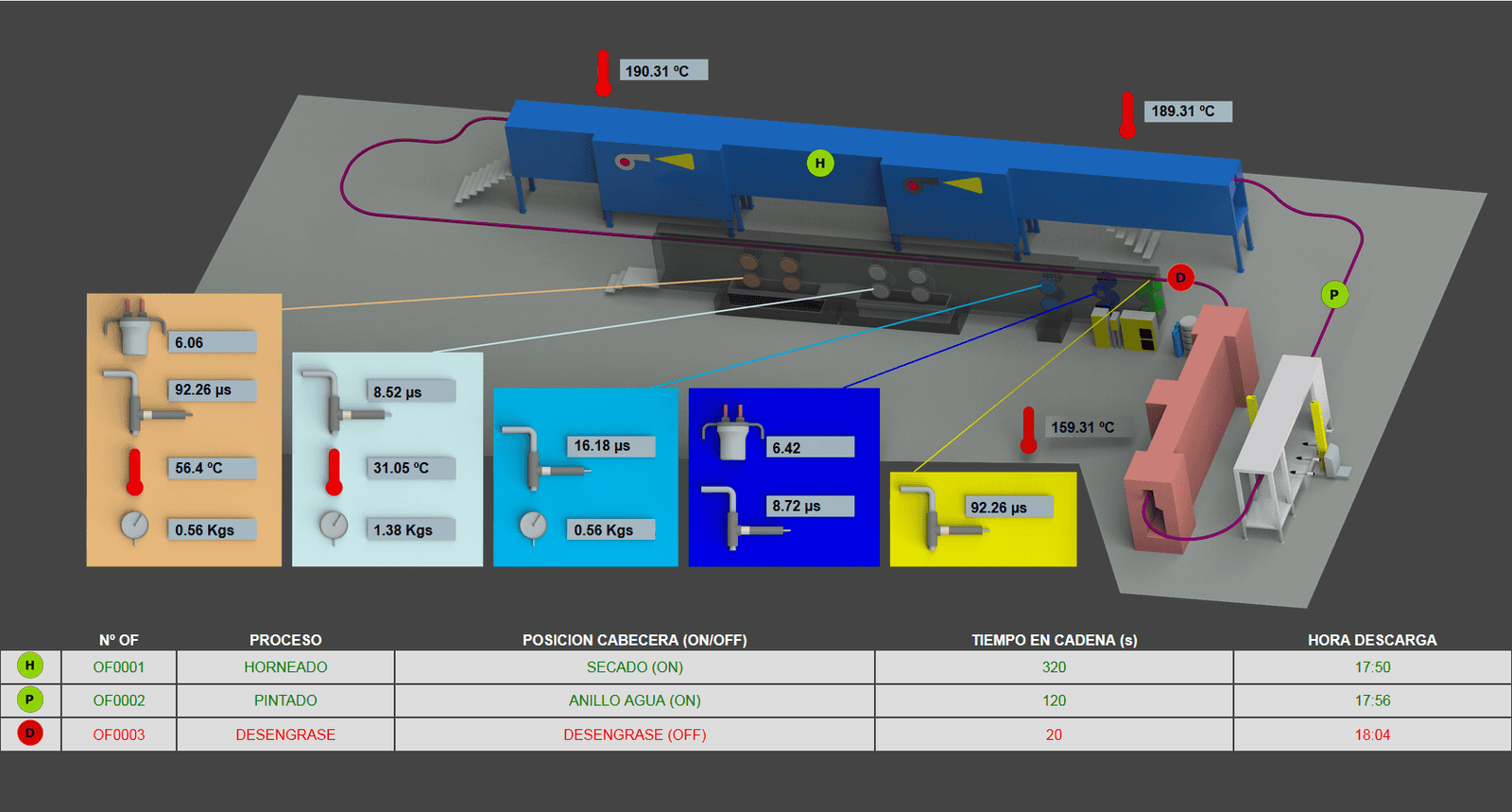1512x812 pixels.
Task: Select the 1.38 Kgs pressure reading
Action: pyautogui.click(x=410, y=530)
